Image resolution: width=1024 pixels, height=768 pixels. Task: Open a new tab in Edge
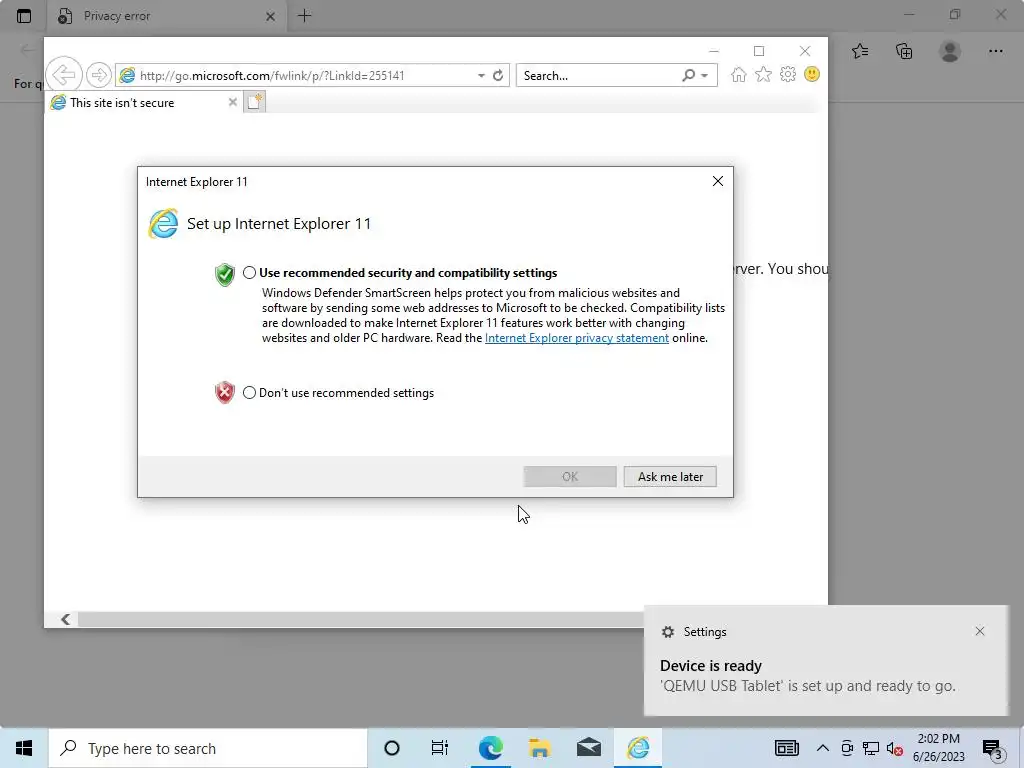(304, 16)
